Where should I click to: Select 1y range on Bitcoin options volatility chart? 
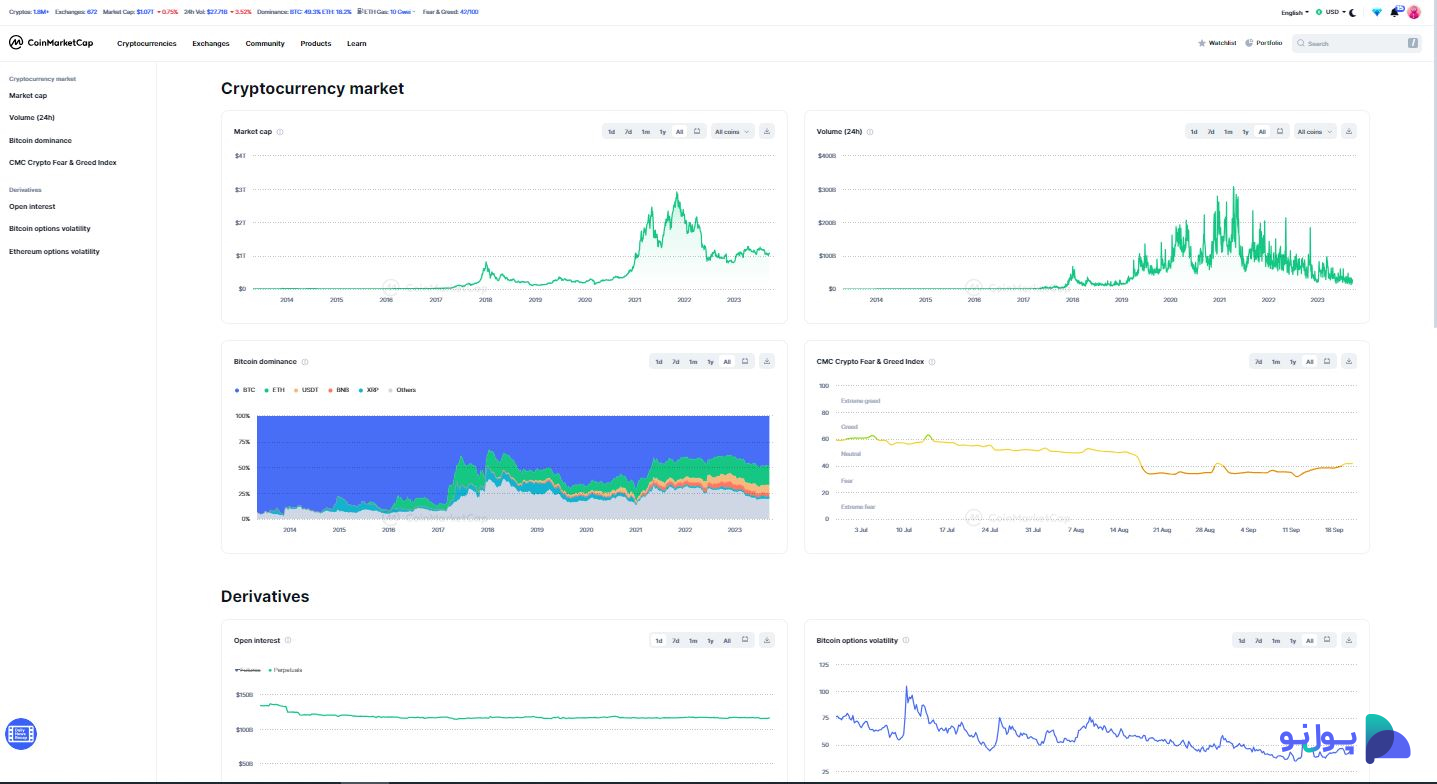click(1293, 640)
